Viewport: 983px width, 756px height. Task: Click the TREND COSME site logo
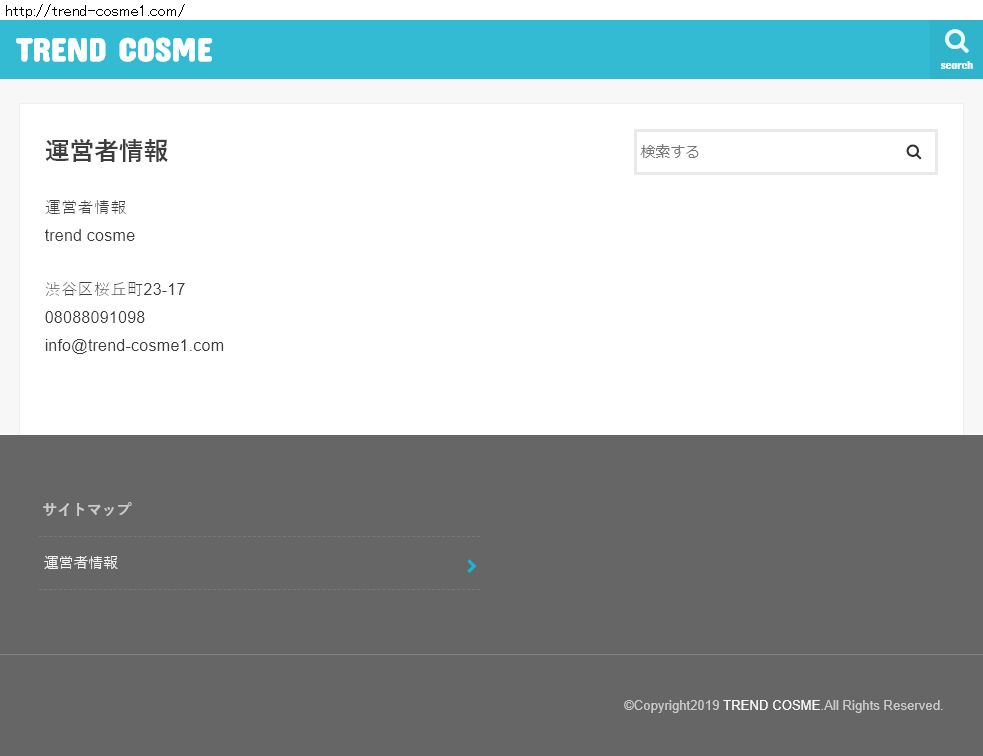point(114,50)
